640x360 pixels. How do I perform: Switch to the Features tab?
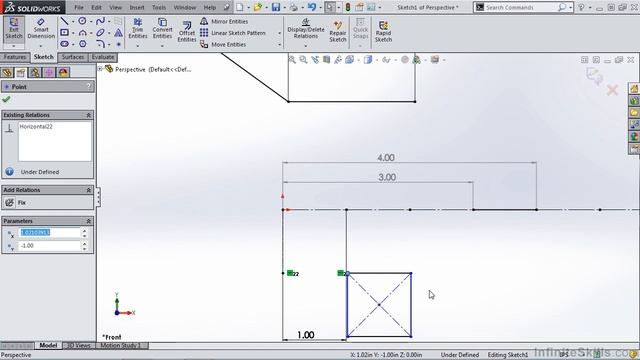tap(15, 57)
